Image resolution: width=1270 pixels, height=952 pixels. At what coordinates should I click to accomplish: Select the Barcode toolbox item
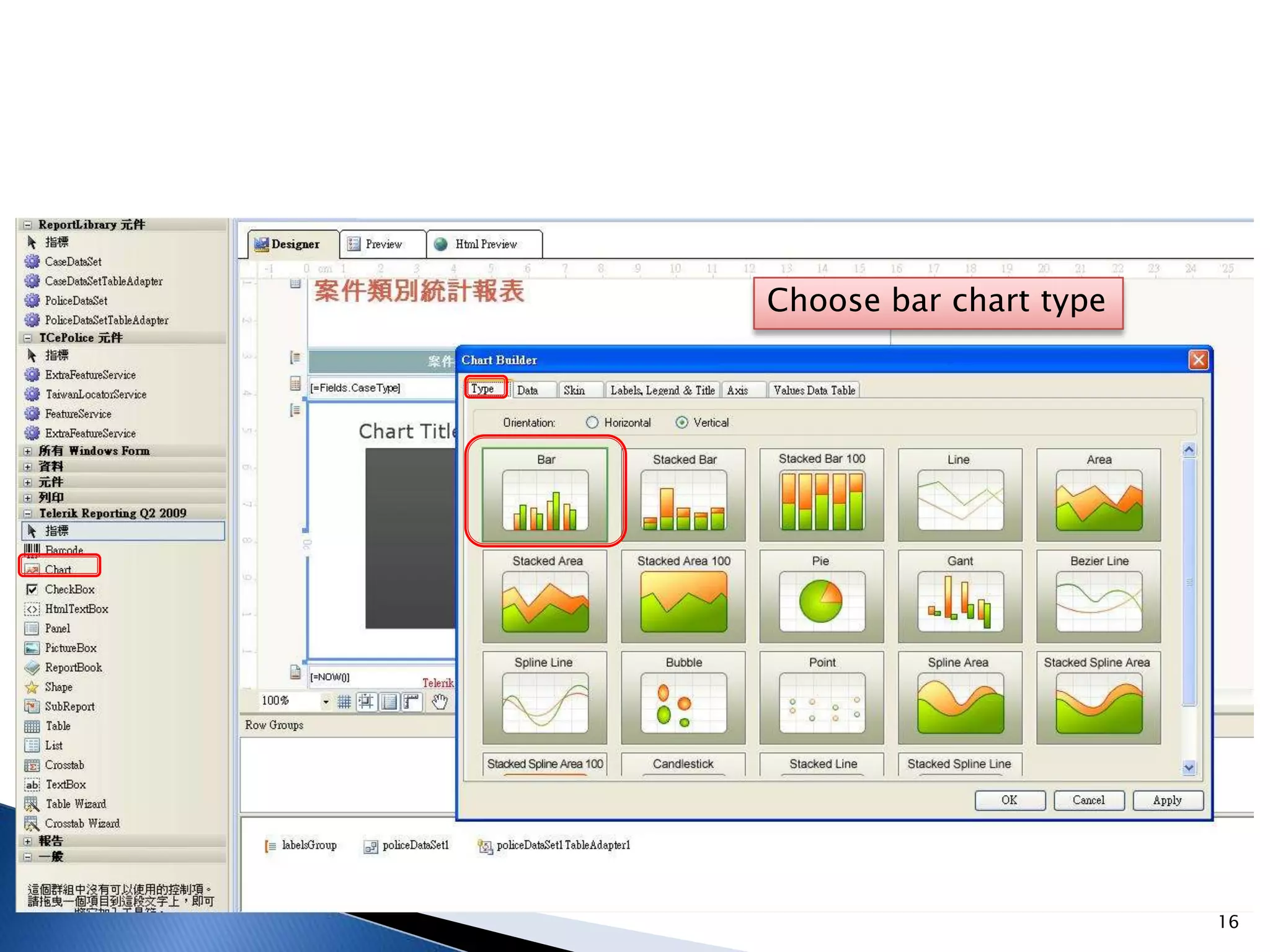point(63,550)
